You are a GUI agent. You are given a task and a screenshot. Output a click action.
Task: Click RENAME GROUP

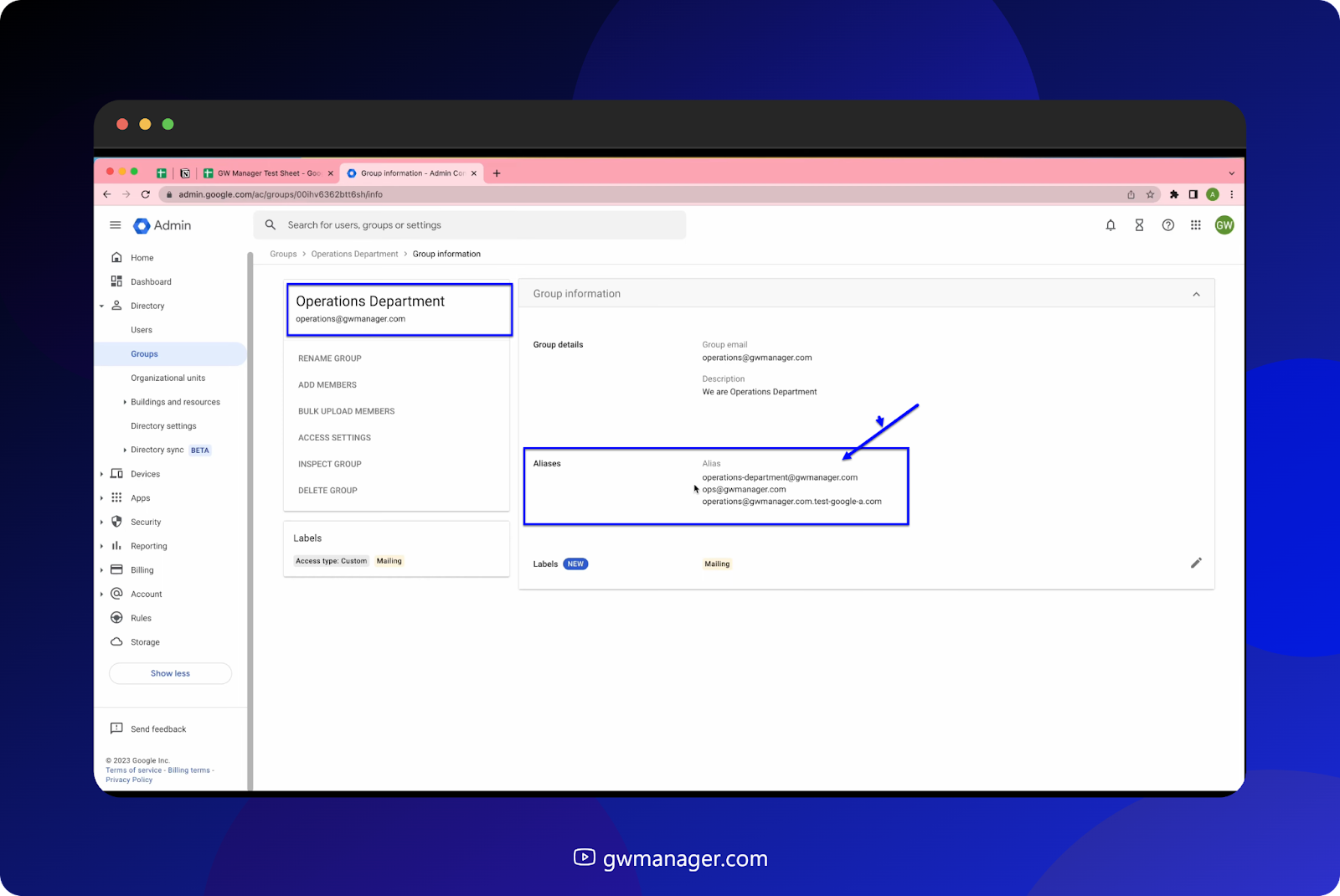(330, 358)
